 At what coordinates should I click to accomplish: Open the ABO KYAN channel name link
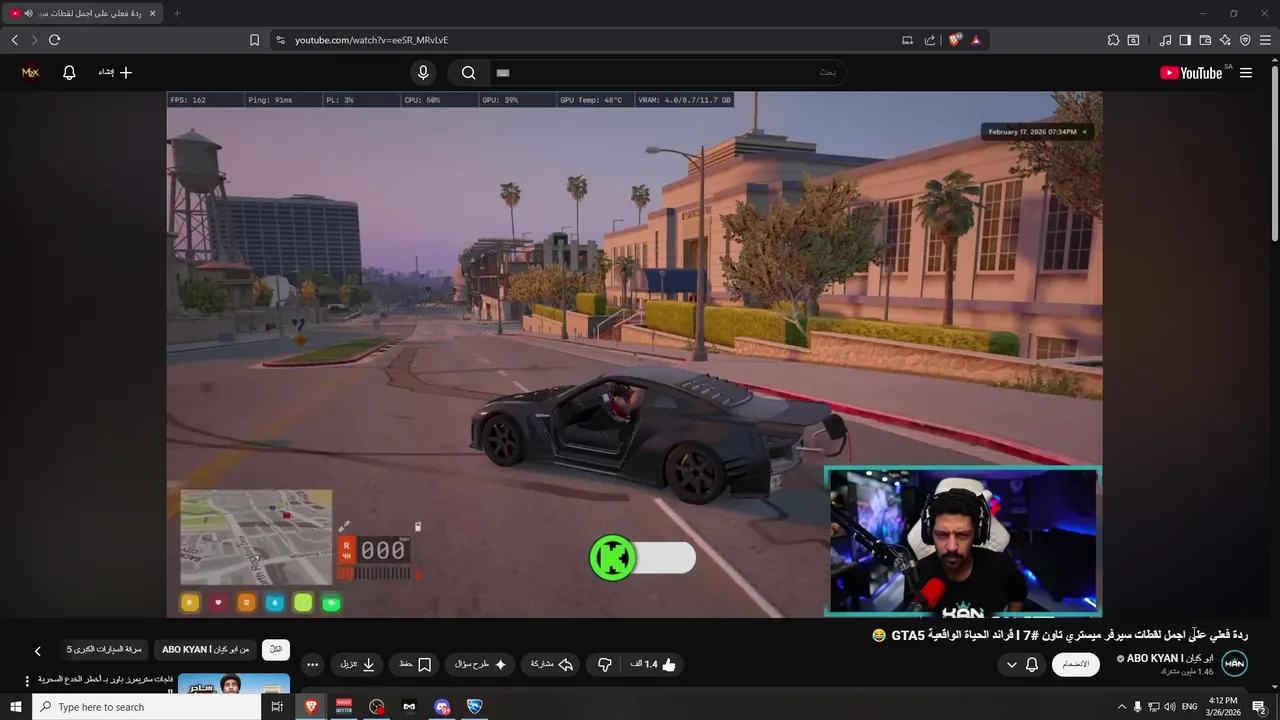(x=1170, y=658)
